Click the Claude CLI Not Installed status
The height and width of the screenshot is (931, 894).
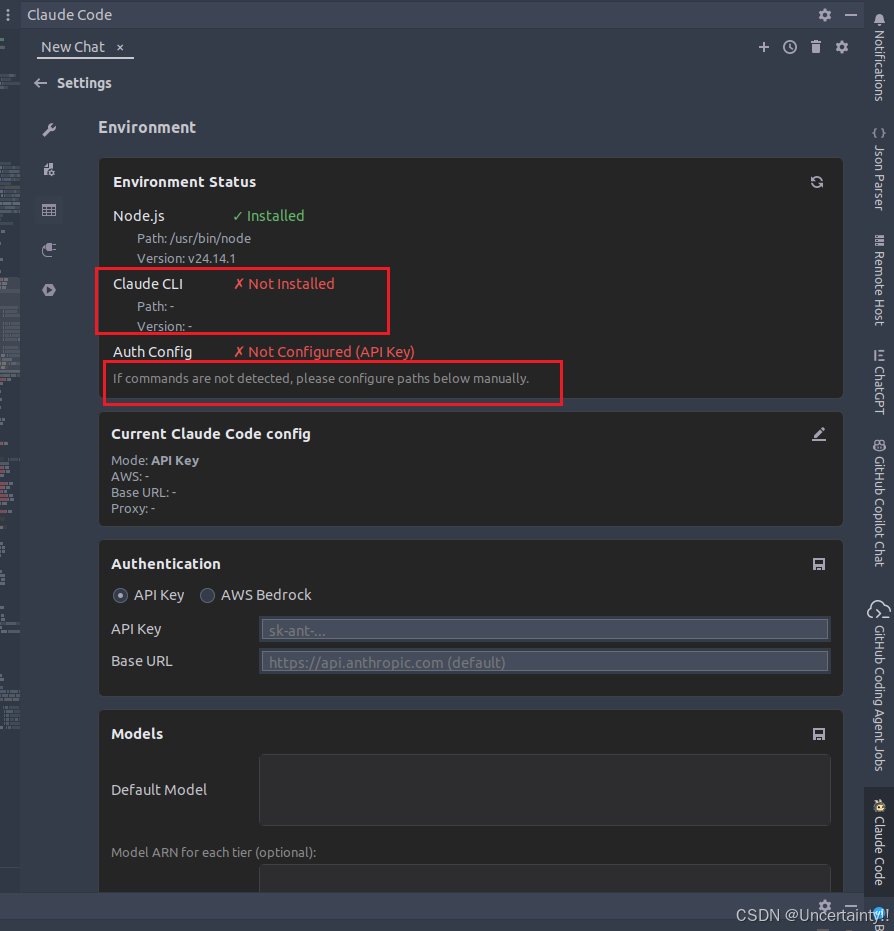tap(284, 284)
